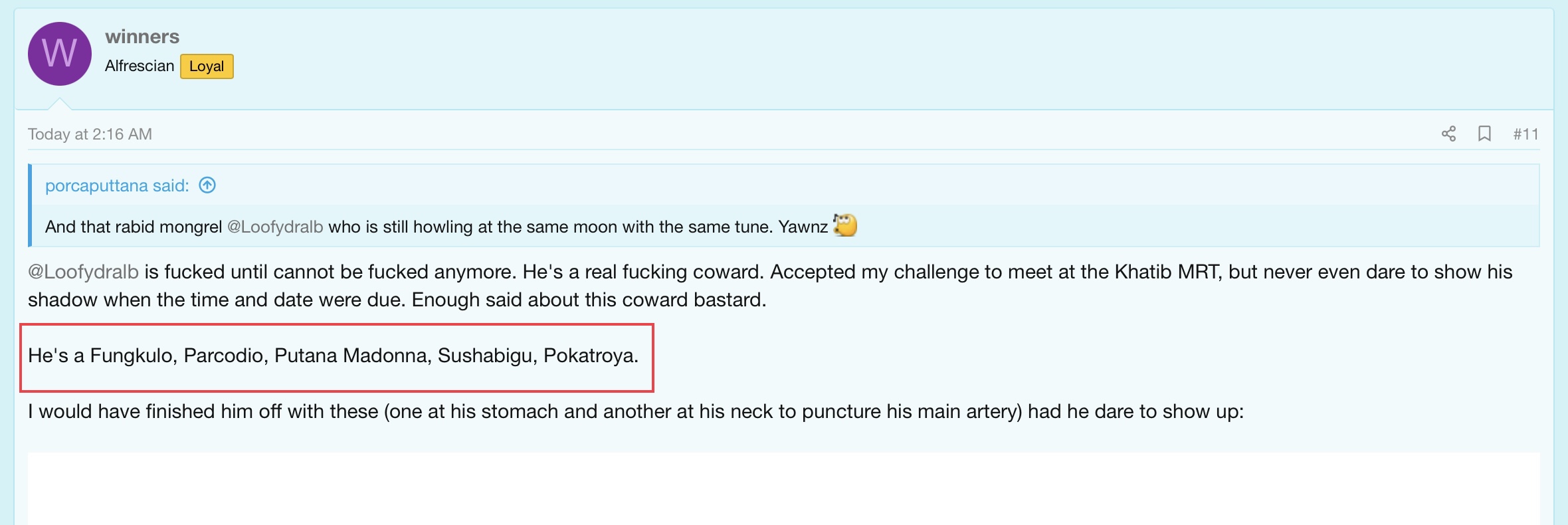Click the Alfrescian user title
Viewport: 1568px width, 525px height.
(140, 66)
